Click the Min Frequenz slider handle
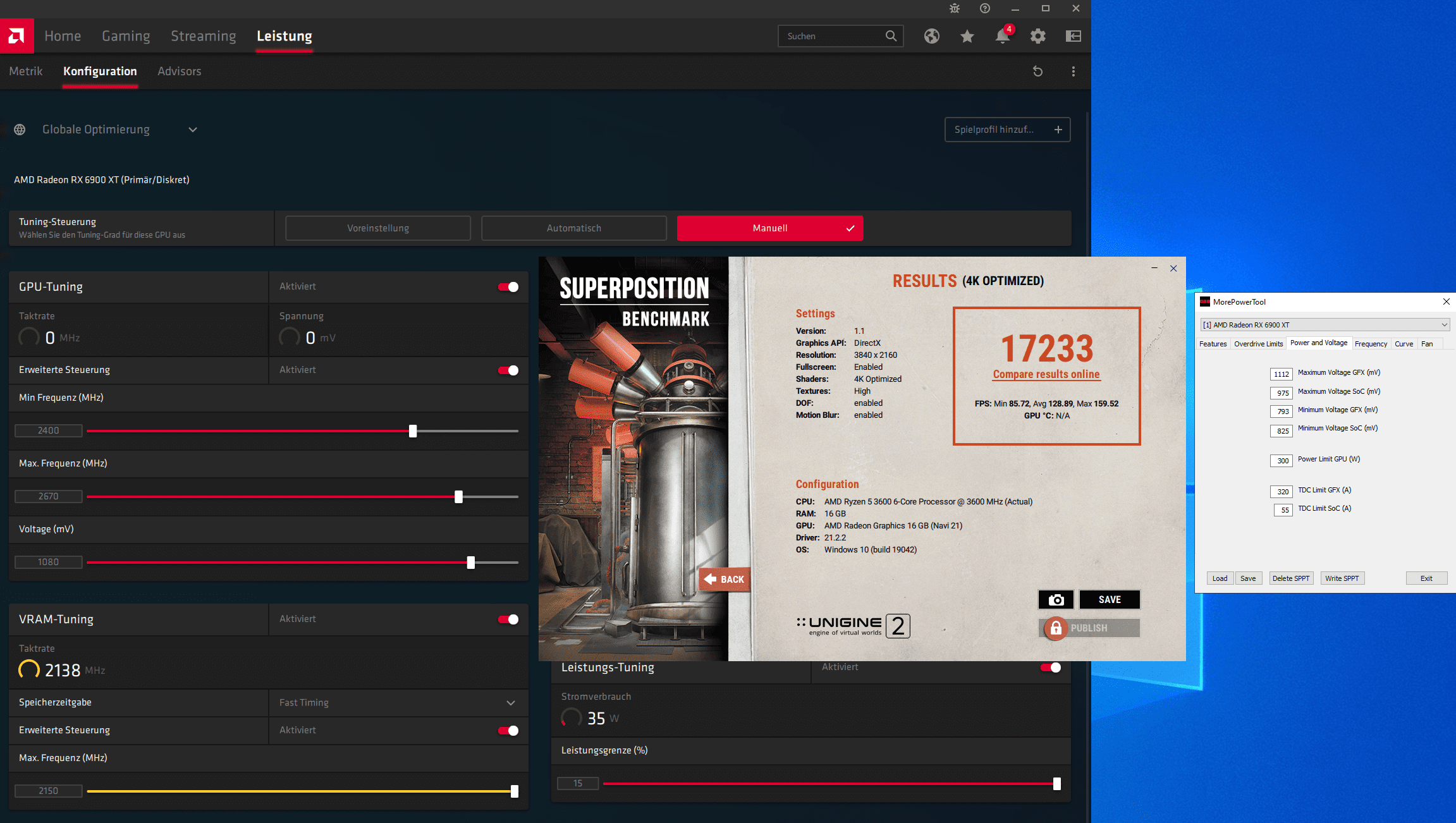 point(413,431)
